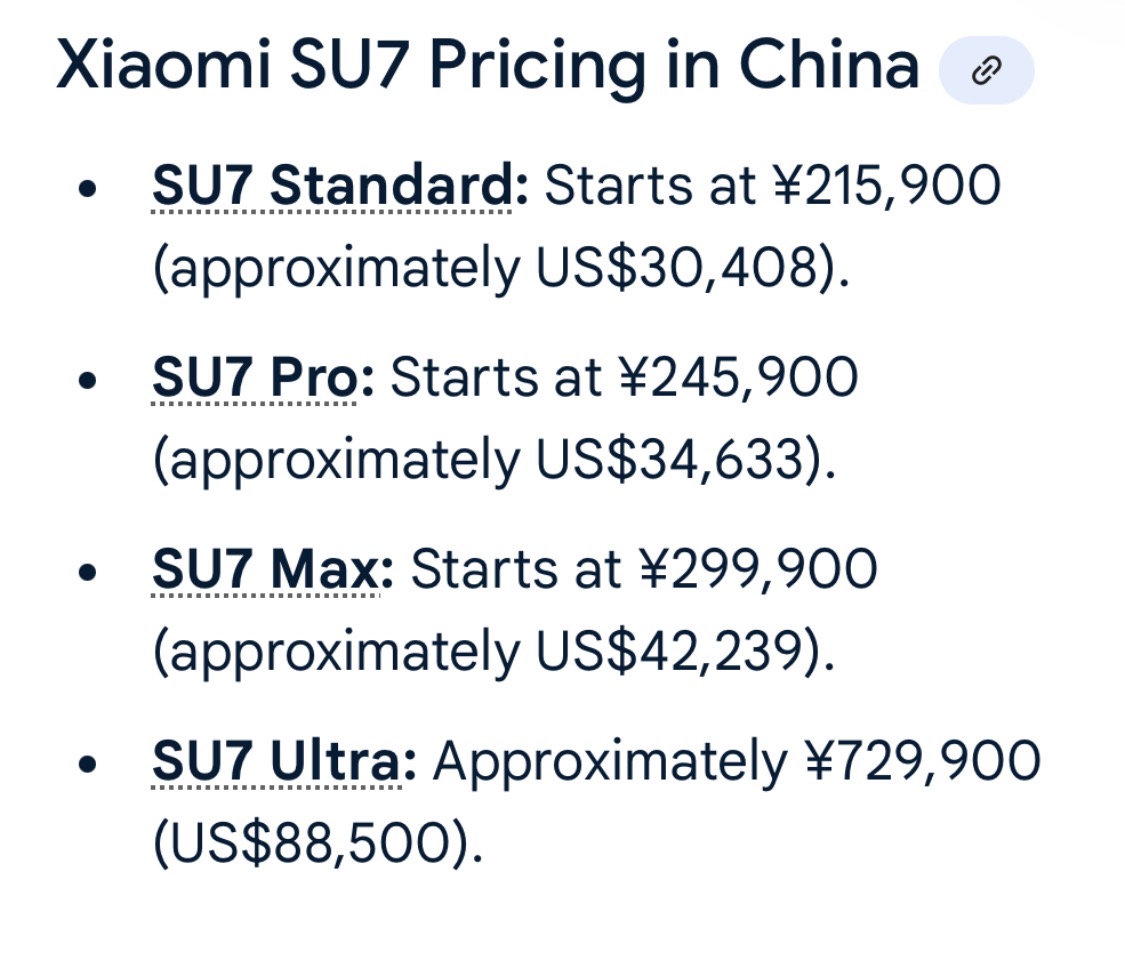Click "Starts at" in the SU7 Max line
This screenshot has height=961, width=1125.
pos(516,570)
